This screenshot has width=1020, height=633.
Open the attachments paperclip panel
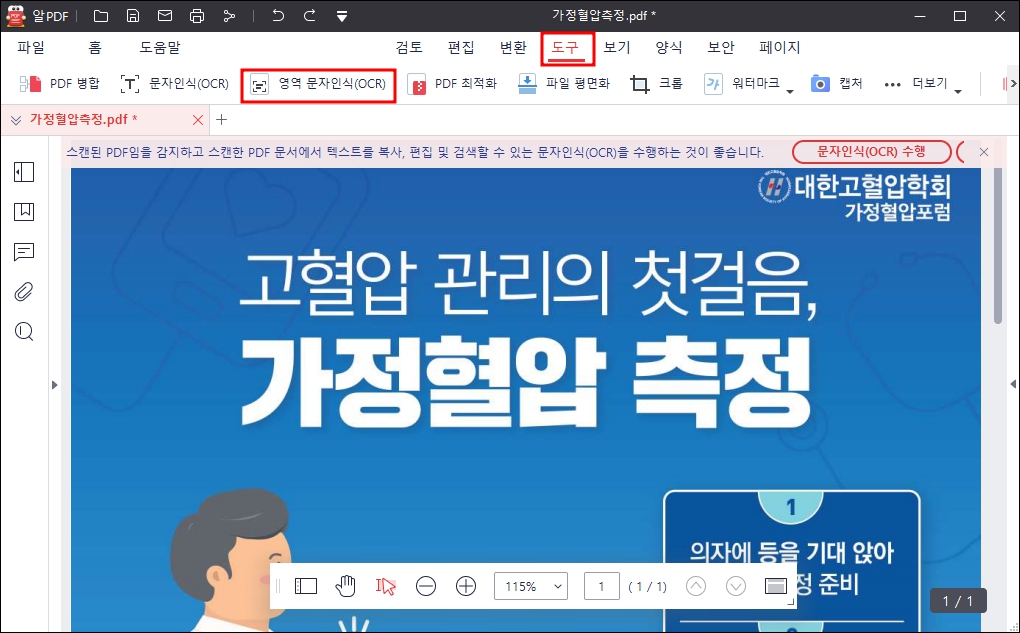point(24,292)
